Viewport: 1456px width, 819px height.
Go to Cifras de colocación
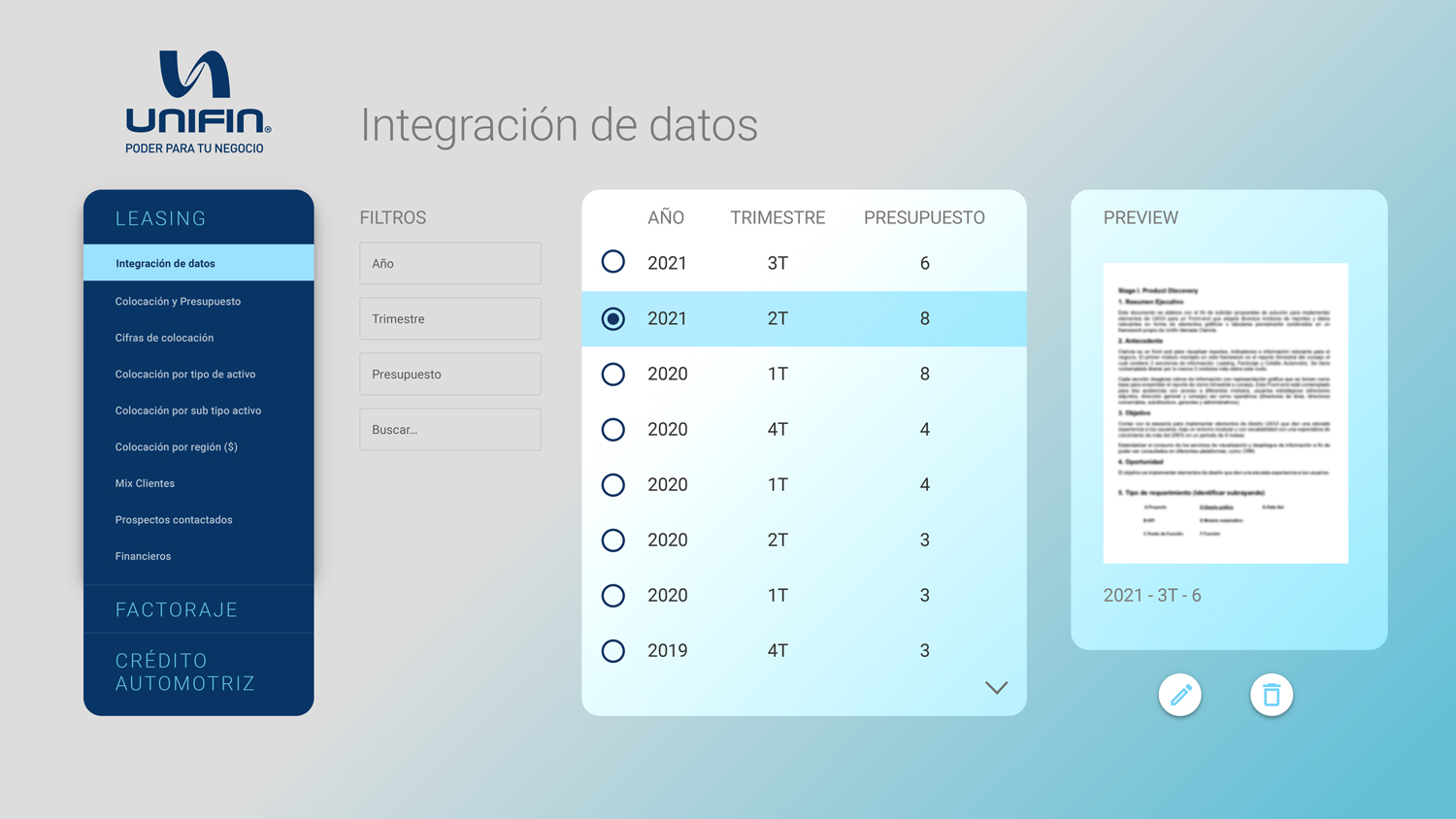(164, 338)
